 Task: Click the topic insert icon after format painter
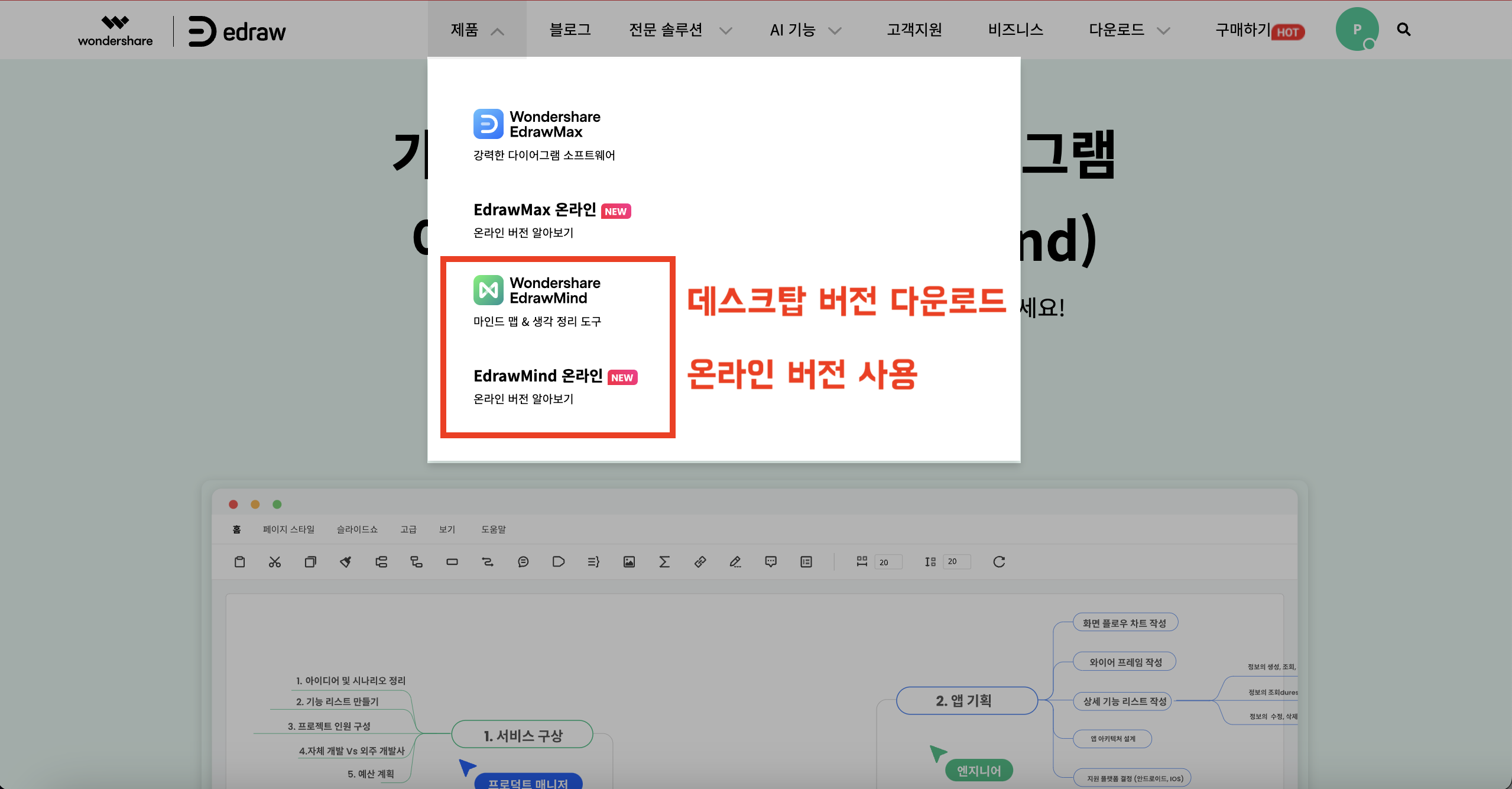[x=381, y=562]
